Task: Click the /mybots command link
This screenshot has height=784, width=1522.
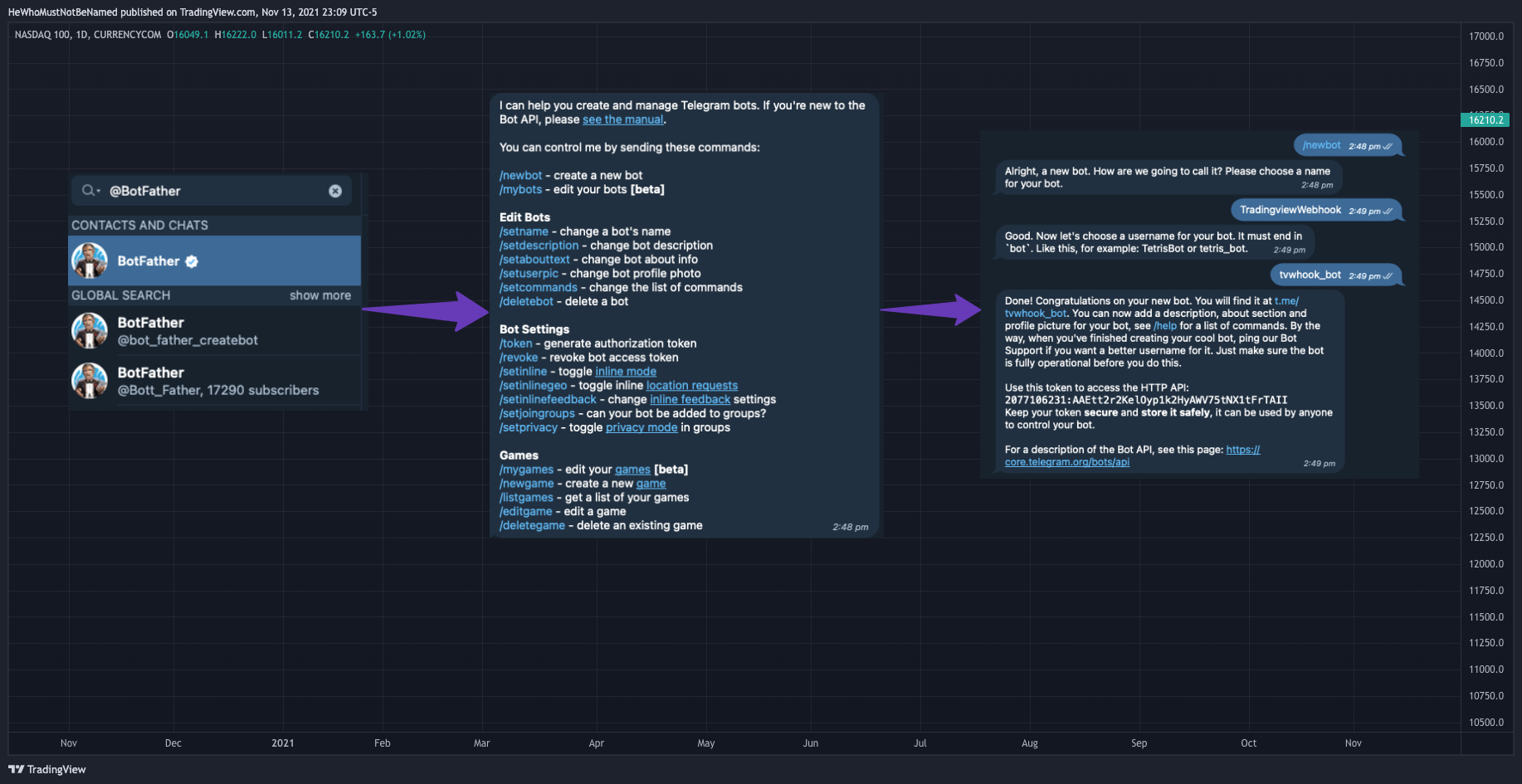Action: (520, 189)
